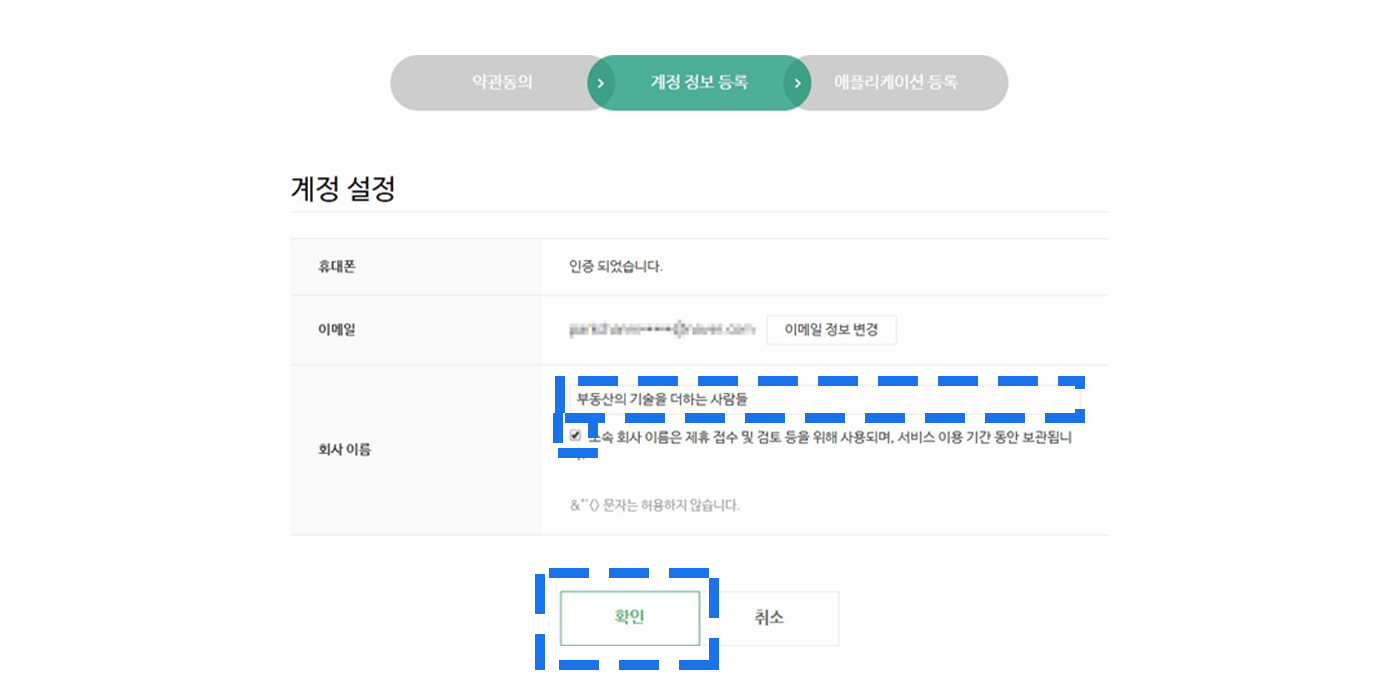1400x700 pixels.
Task: Cancel with the 취소 button
Action: [769, 618]
